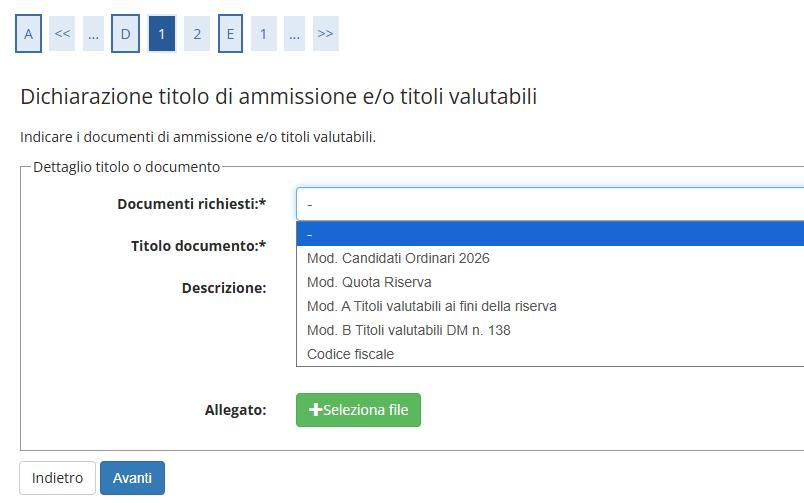Click the first ellipsis step indicator
The height and width of the screenshot is (503, 804).
click(93, 34)
